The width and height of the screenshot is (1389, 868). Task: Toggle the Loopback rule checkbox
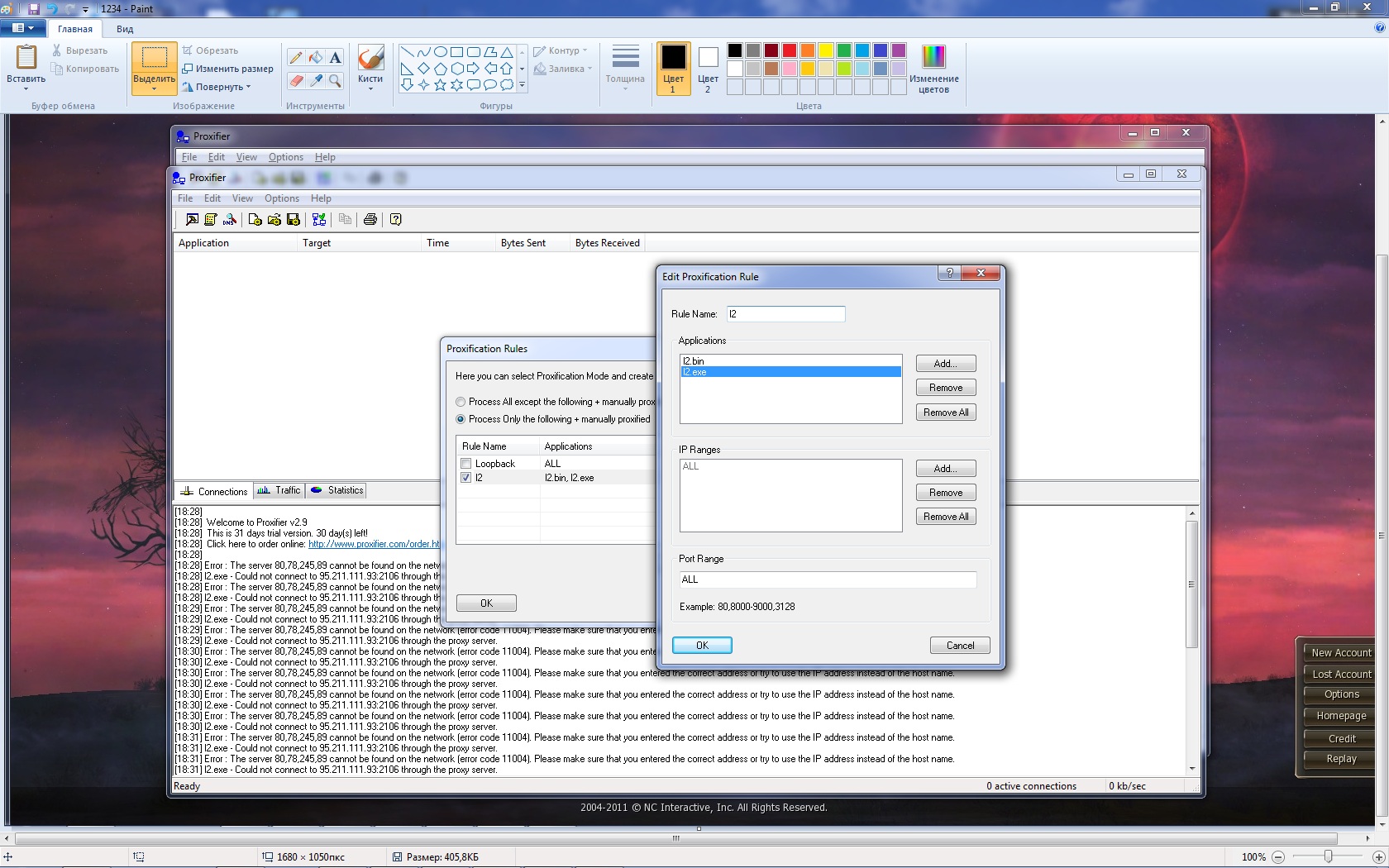pyautogui.click(x=466, y=464)
